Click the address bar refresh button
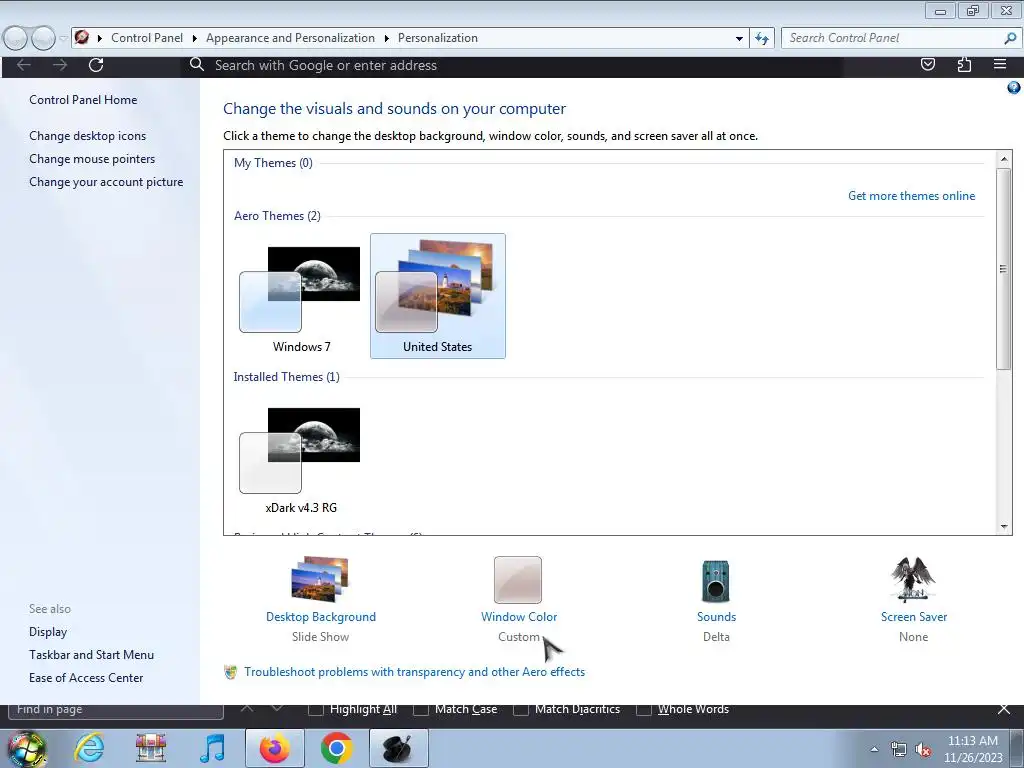The height and width of the screenshot is (768, 1024). [x=761, y=38]
